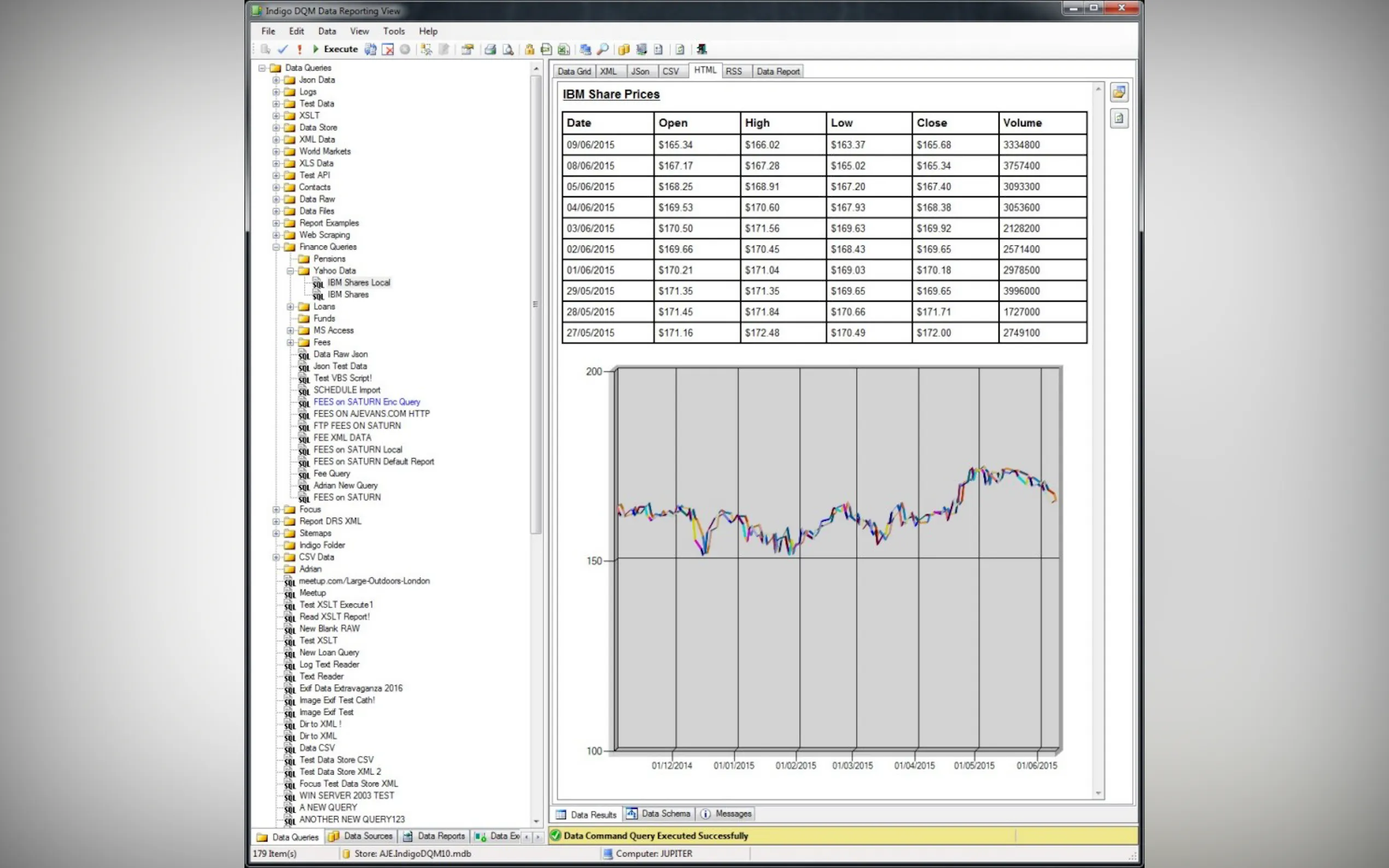This screenshot has height=868, width=1389.
Task: Click the red exclamation mark icon
Action: pos(299,49)
